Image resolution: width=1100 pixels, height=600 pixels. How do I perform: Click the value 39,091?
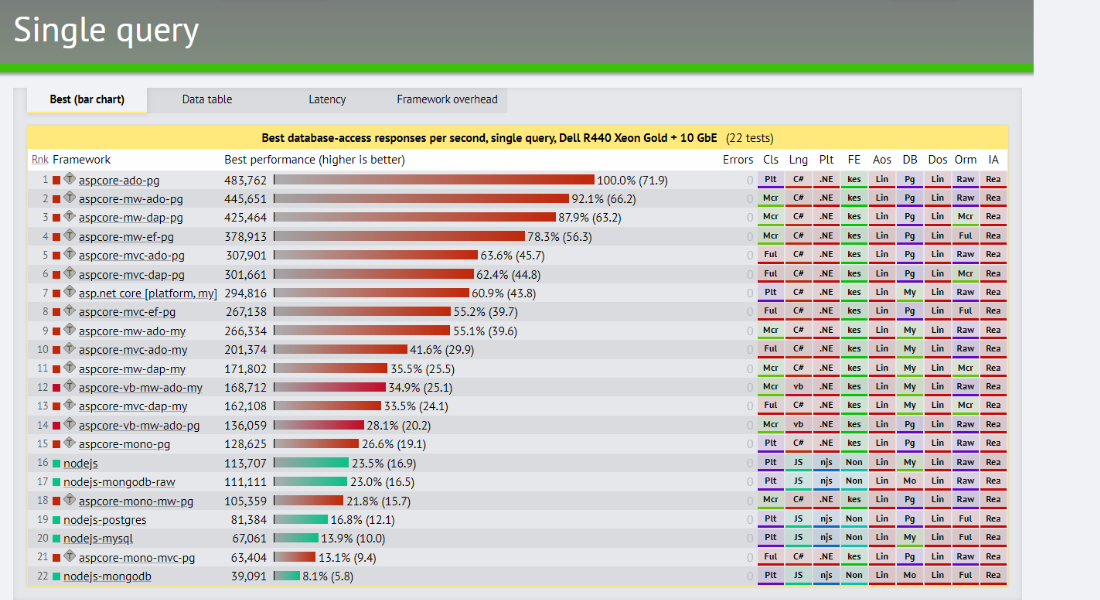point(248,577)
